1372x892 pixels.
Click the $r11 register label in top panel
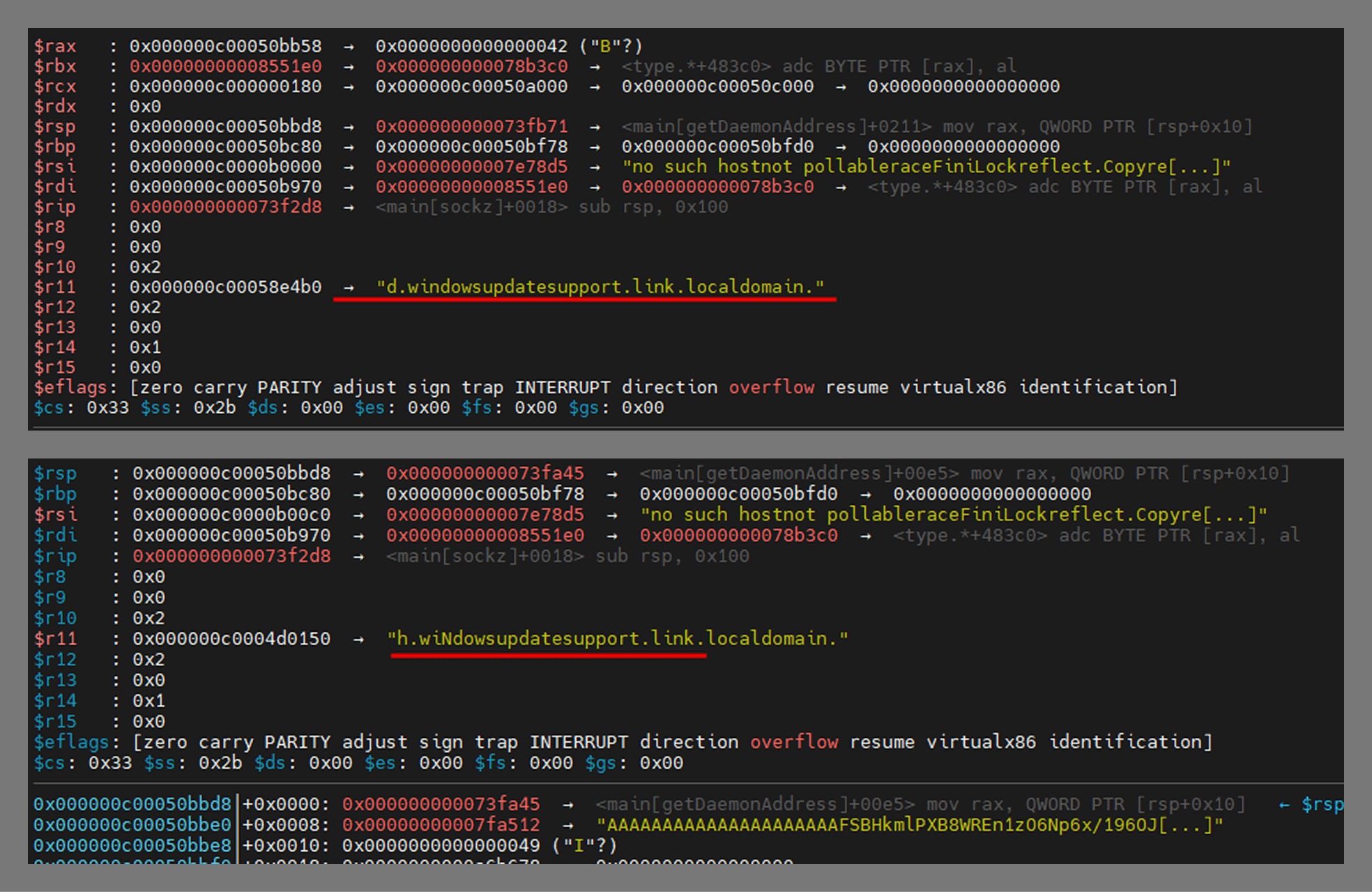click(x=54, y=286)
